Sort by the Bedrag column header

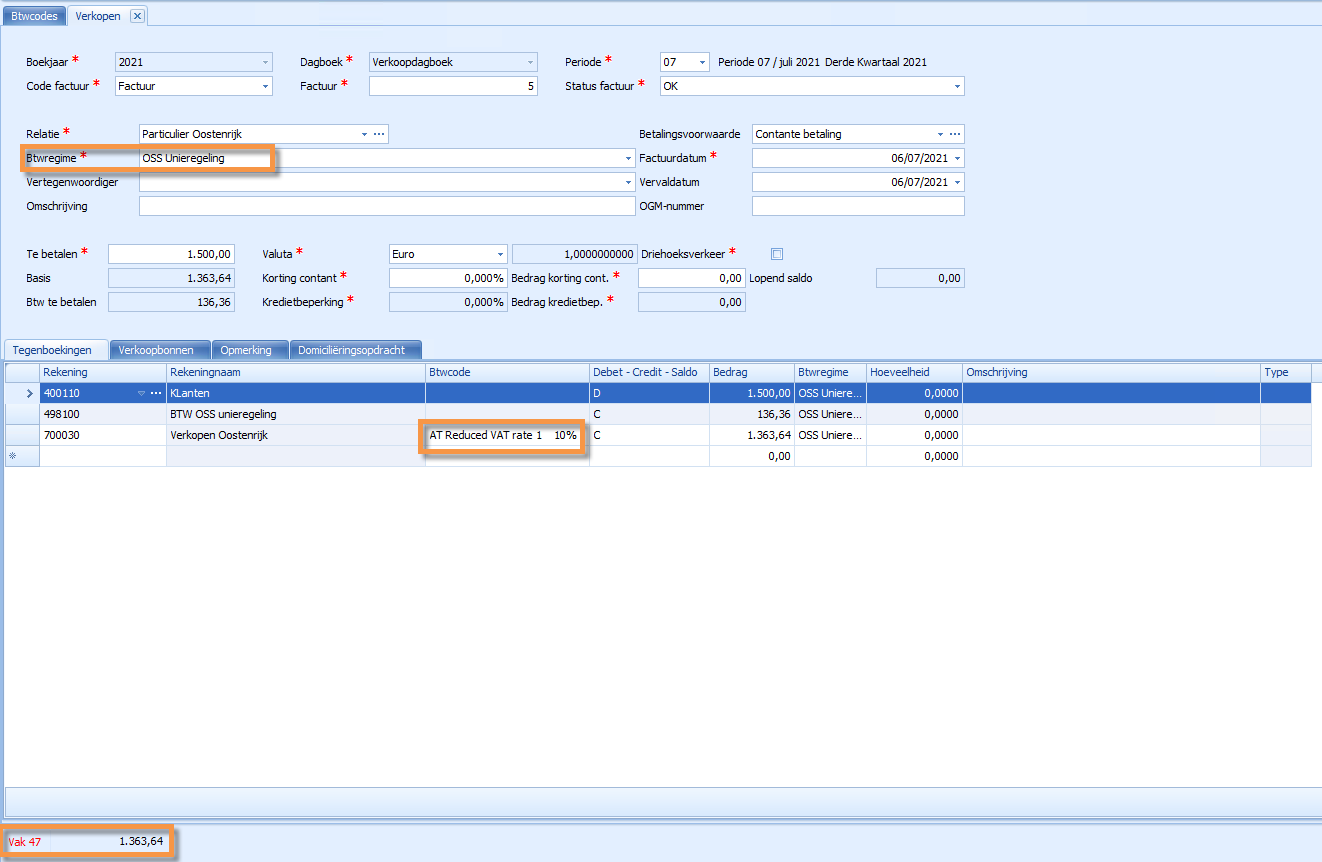tap(752, 372)
